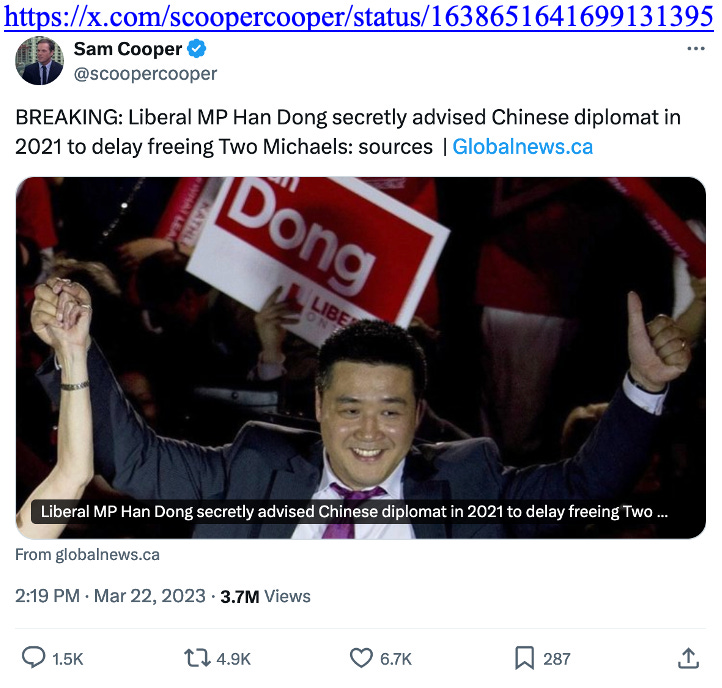Open Sam Cooper display name

pos(128,49)
